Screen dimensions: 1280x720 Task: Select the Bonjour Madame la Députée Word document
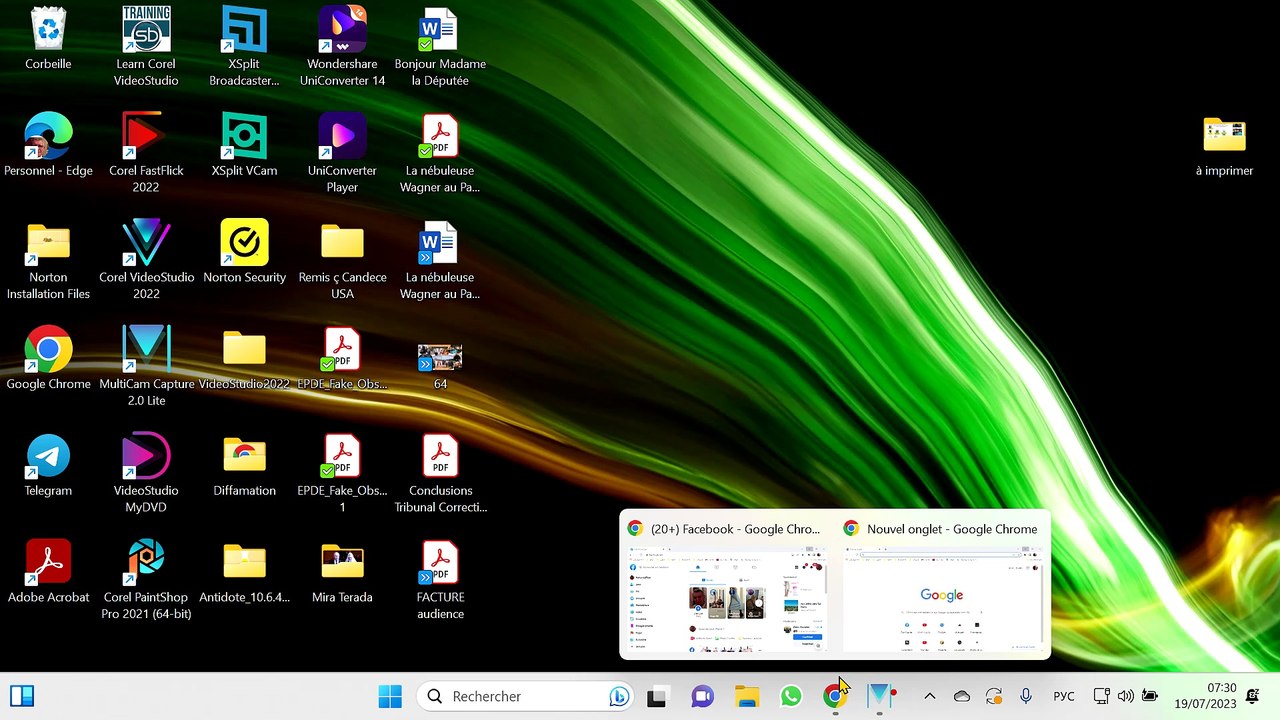(x=440, y=47)
